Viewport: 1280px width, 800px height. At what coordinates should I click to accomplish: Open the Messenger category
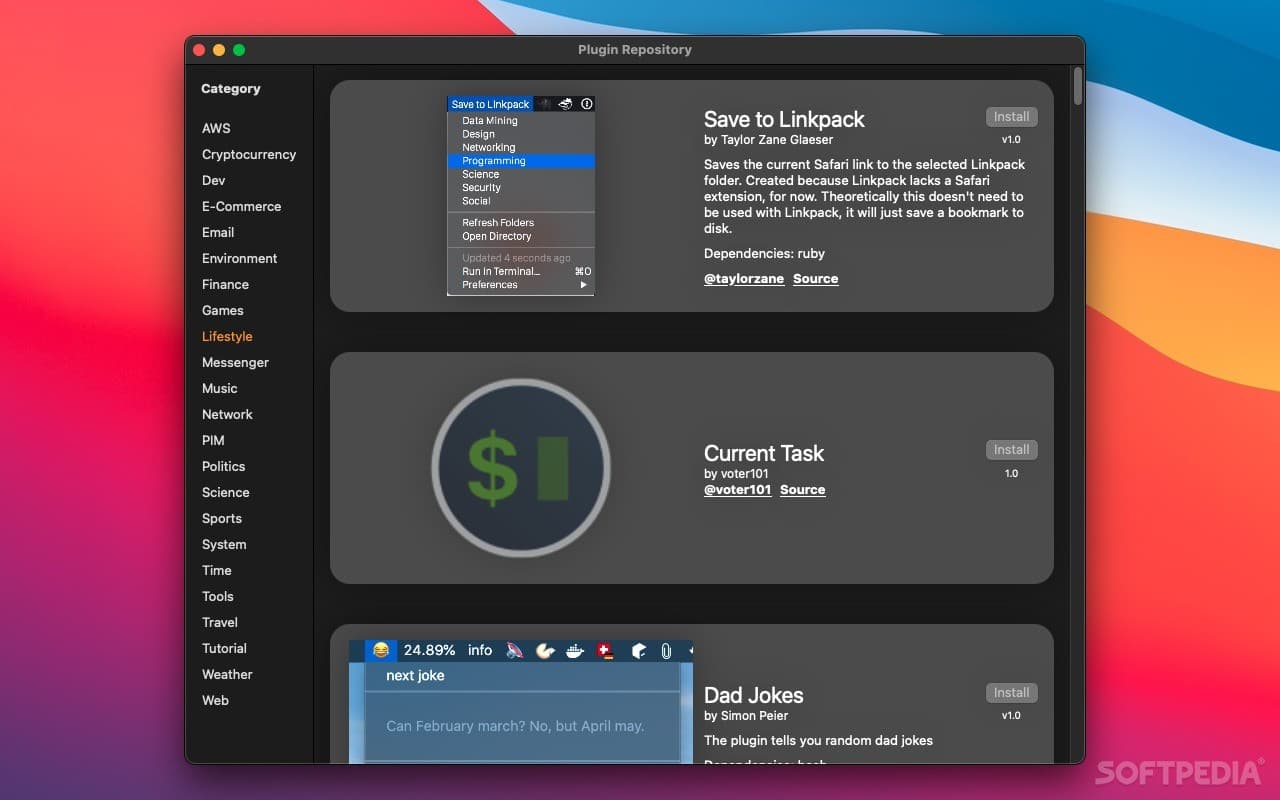pyautogui.click(x=235, y=362)
